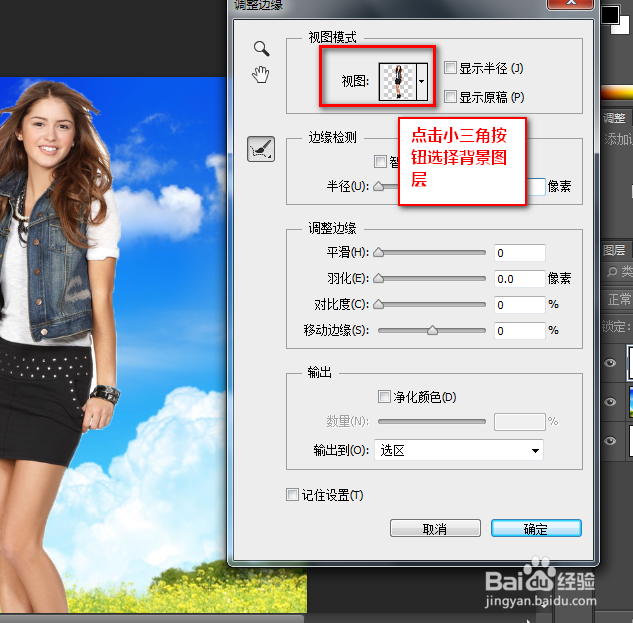
Task: Enable 显示半径 (J) checkbox
Action: 450,67
